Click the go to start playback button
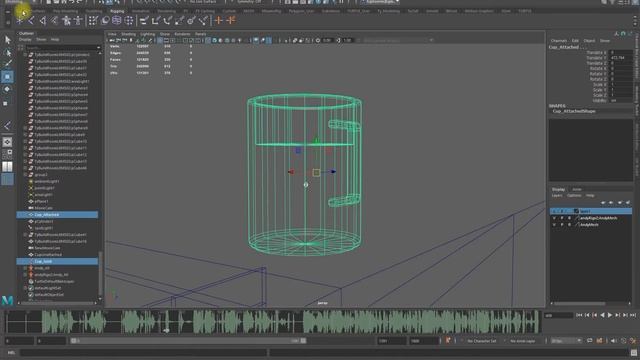Image resolution: width=640 pixels, height=360 pixels. coord(579,315)
